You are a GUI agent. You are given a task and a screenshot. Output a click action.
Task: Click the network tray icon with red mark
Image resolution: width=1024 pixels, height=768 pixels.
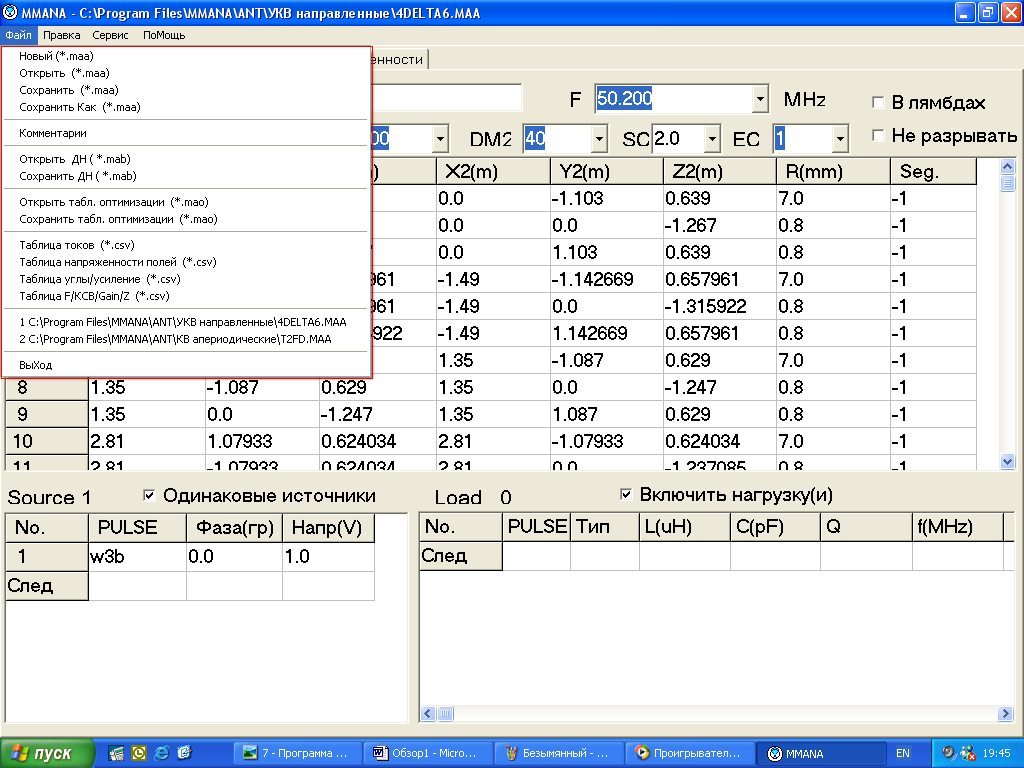click(967, 753)
